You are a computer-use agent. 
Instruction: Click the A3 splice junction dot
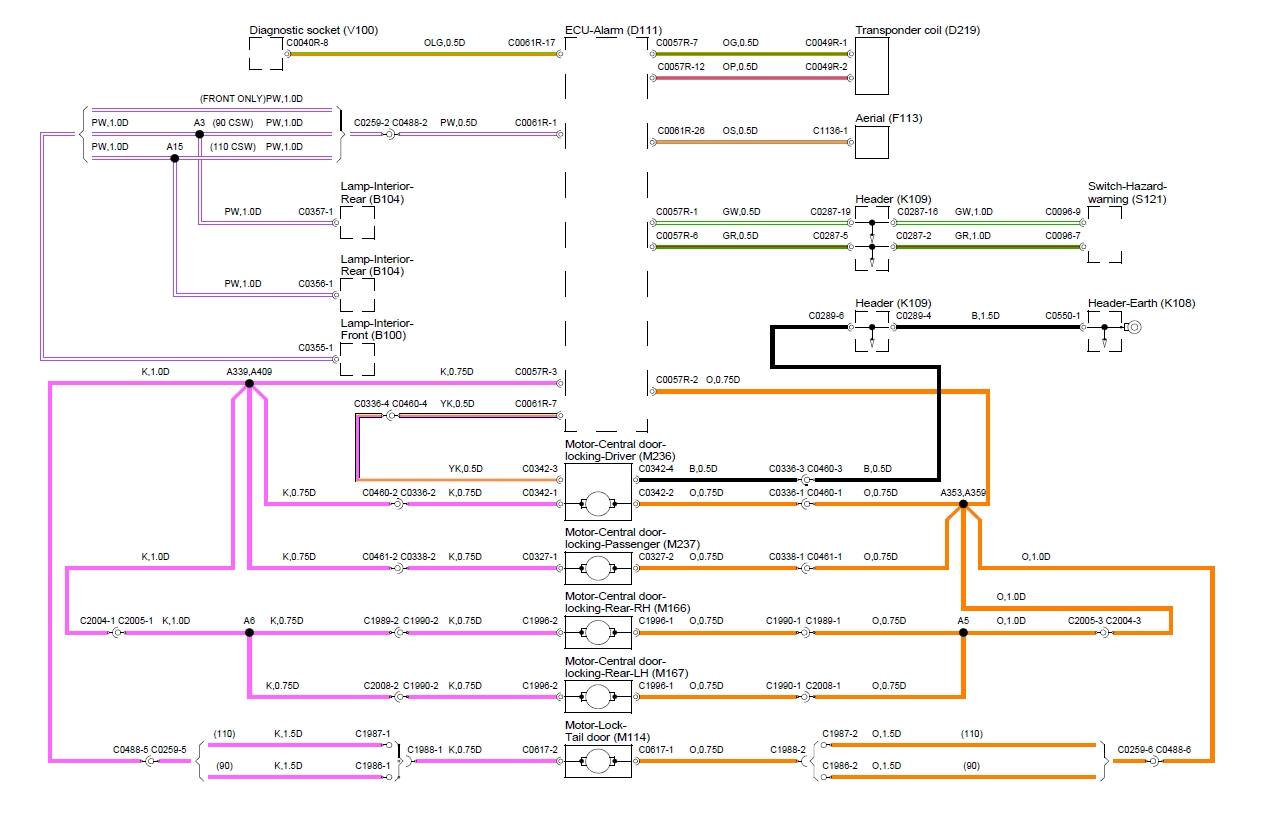(x=199, y=133)
